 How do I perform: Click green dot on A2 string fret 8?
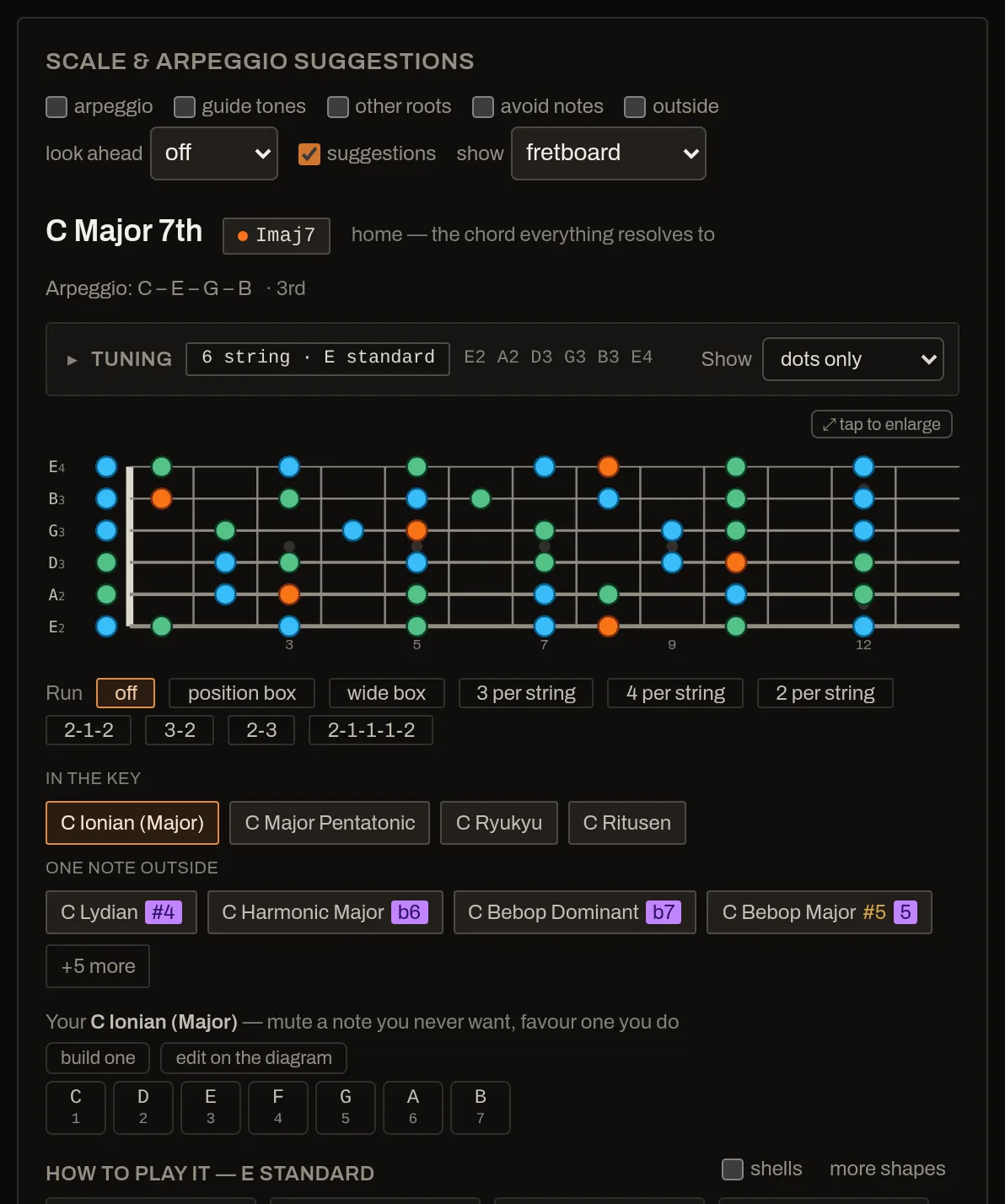tap(608, 594)
